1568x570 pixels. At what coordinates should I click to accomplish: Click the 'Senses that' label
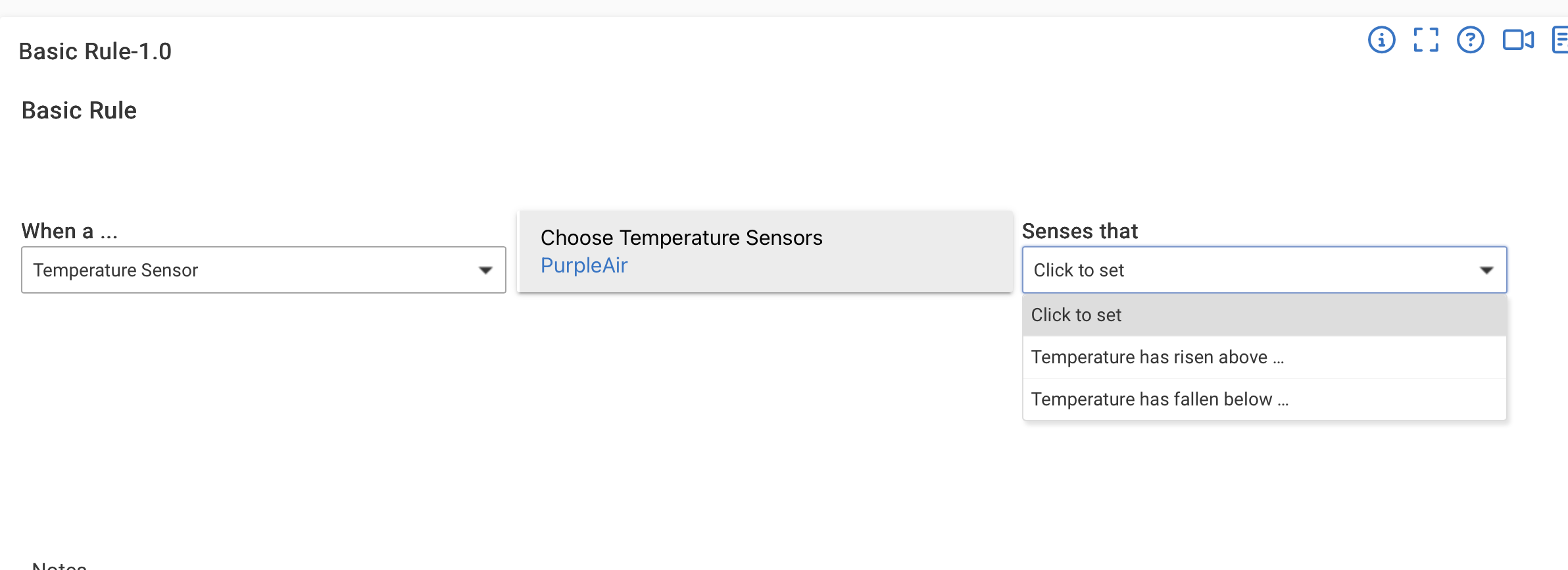[1080, 231]
